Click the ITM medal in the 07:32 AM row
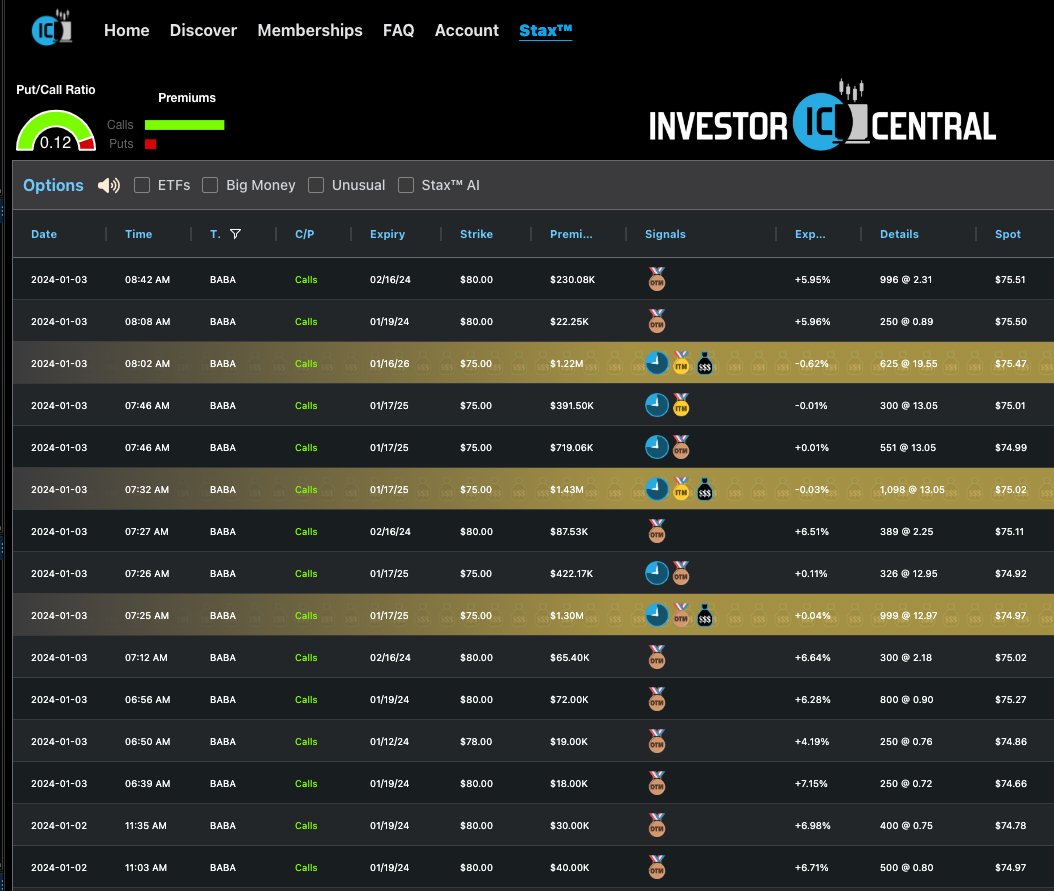The width and height of the screenshot is (1054, 891). click(x=681, y=489)
